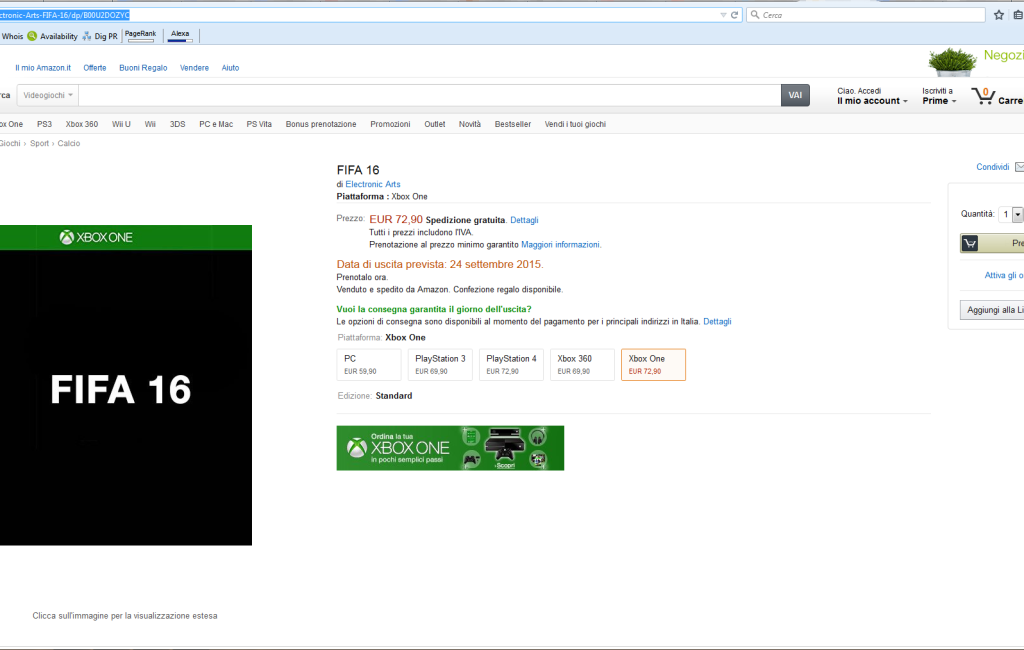Select the Xbox 360 platform option

coord(583,365)
